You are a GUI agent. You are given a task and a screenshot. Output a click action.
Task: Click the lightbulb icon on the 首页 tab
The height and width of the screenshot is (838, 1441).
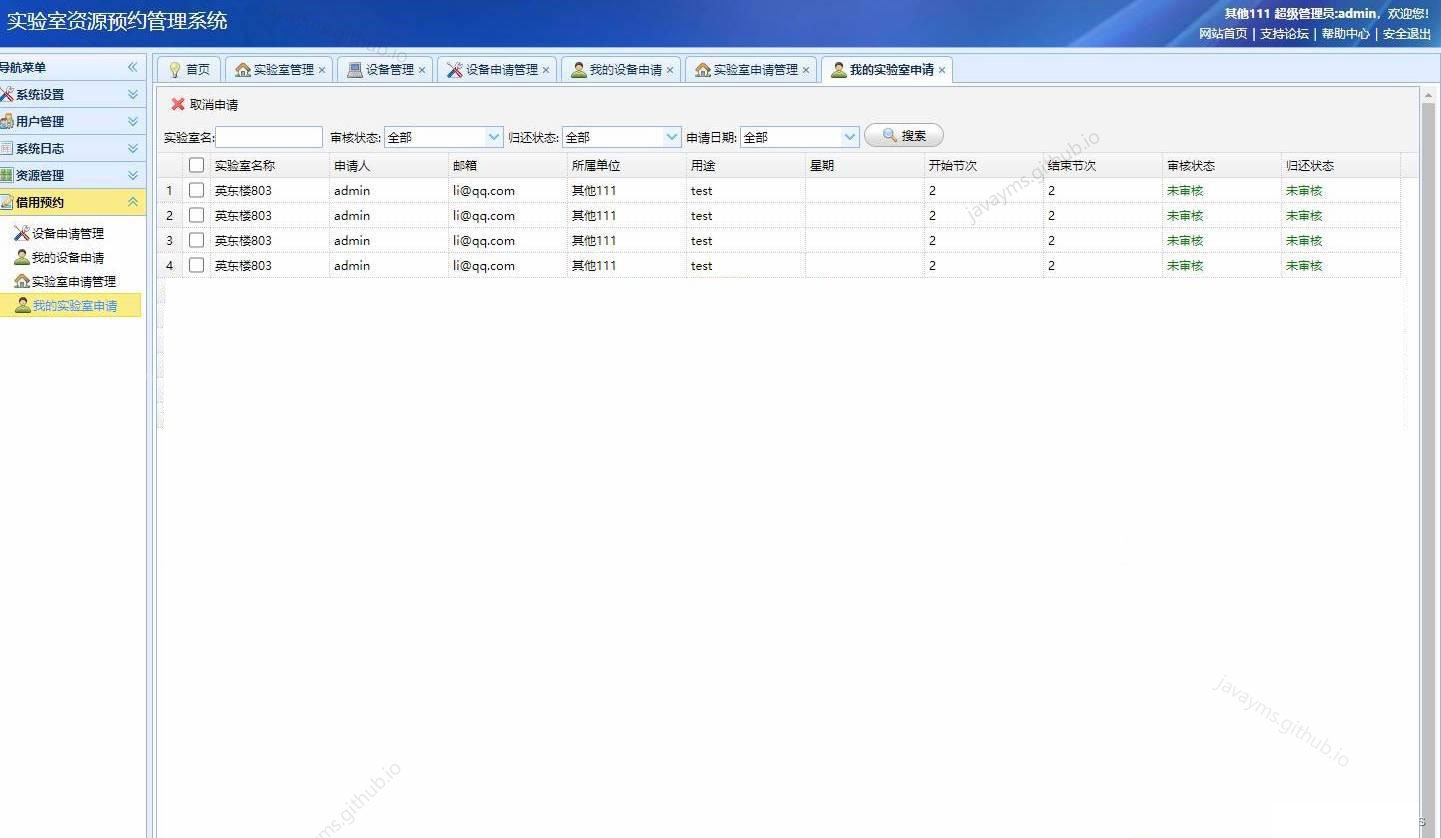pyautogui.click(x=174, y=69)
